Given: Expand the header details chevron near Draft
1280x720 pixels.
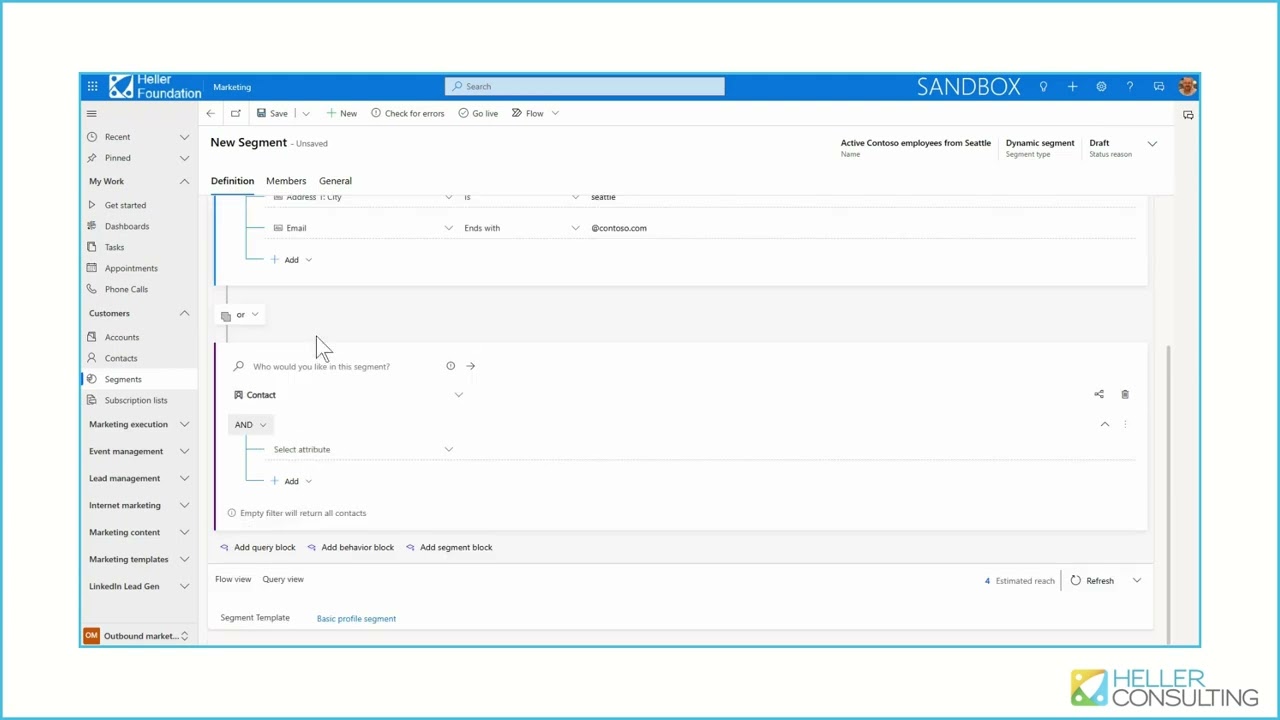Looking at the screenshot, I should coord(1152,144).
